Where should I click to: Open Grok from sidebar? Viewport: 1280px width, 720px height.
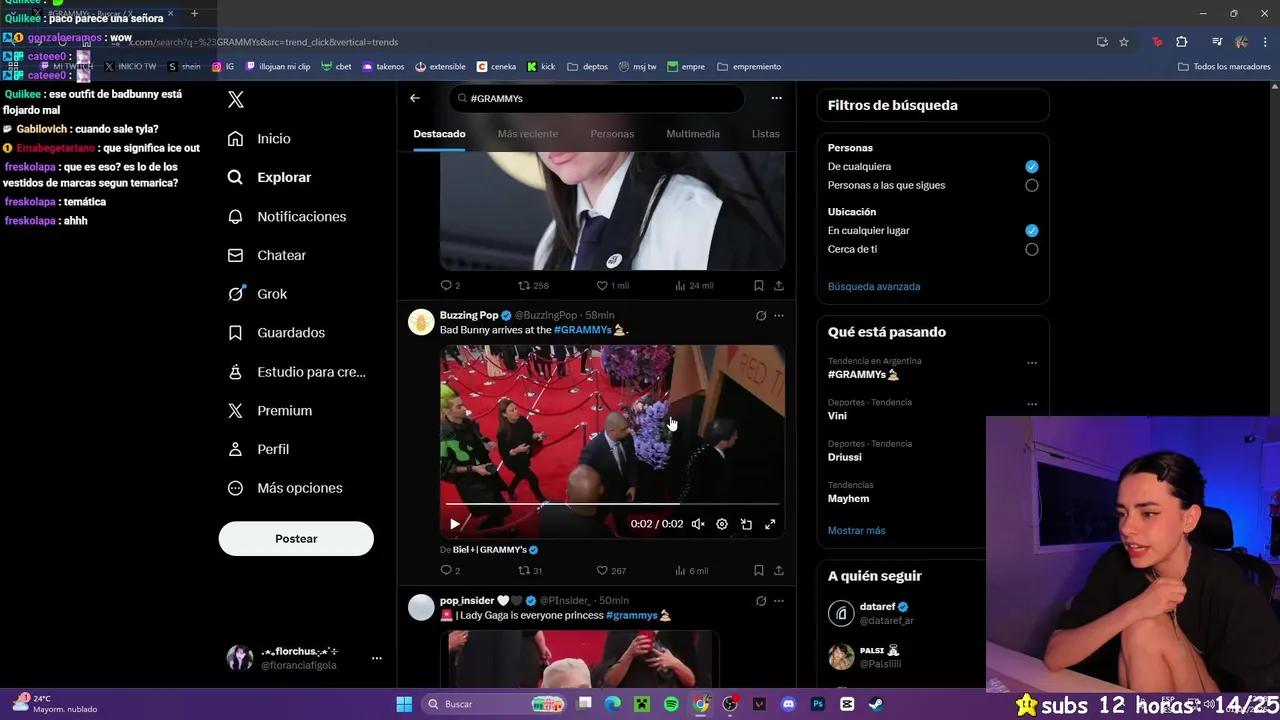(x=257, y=294)
